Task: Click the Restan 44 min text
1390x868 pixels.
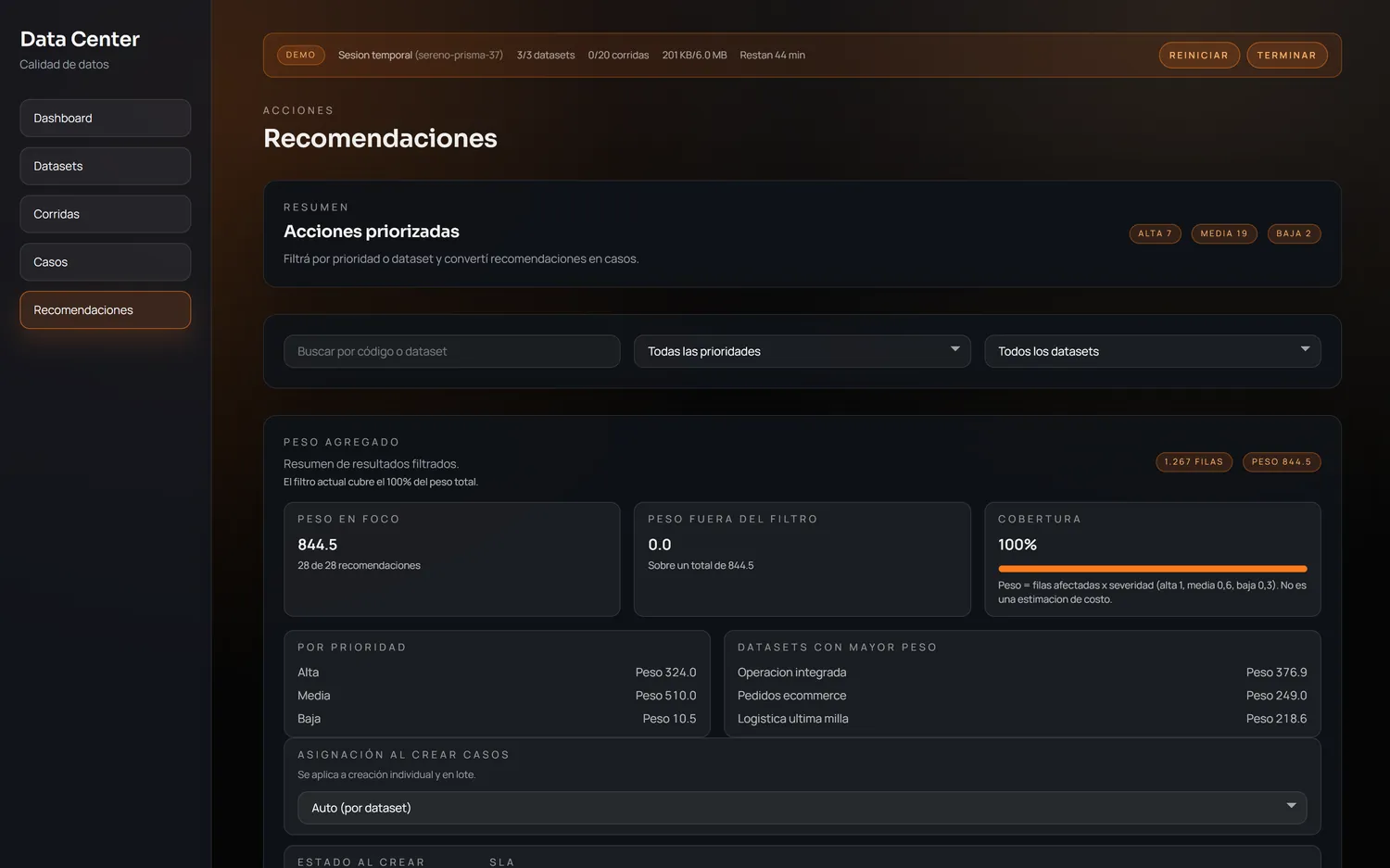Action: pos(772,56)
